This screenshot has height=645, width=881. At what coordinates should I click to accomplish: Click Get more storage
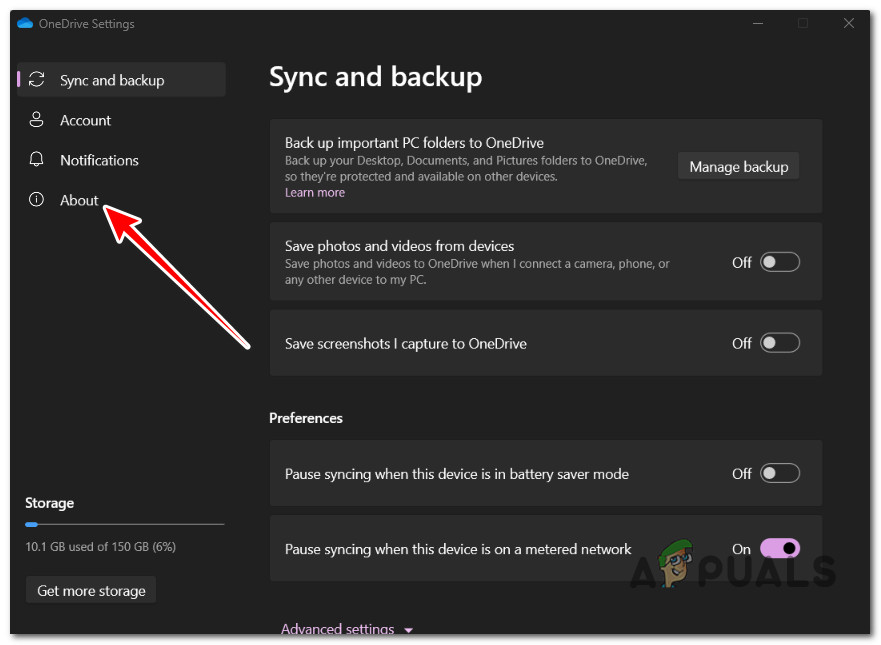pos(90,589)
